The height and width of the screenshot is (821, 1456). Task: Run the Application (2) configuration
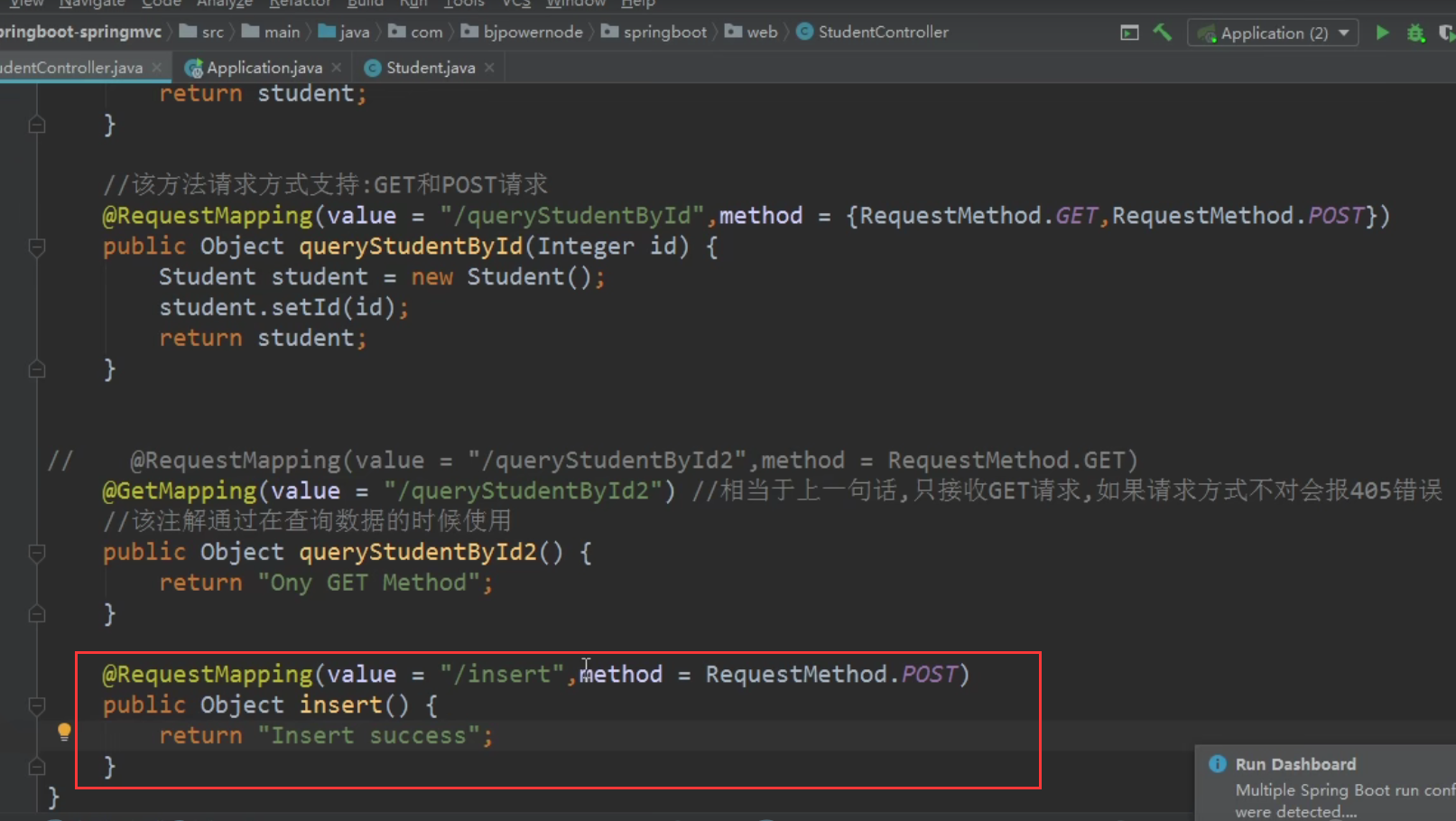(1382, 33)
